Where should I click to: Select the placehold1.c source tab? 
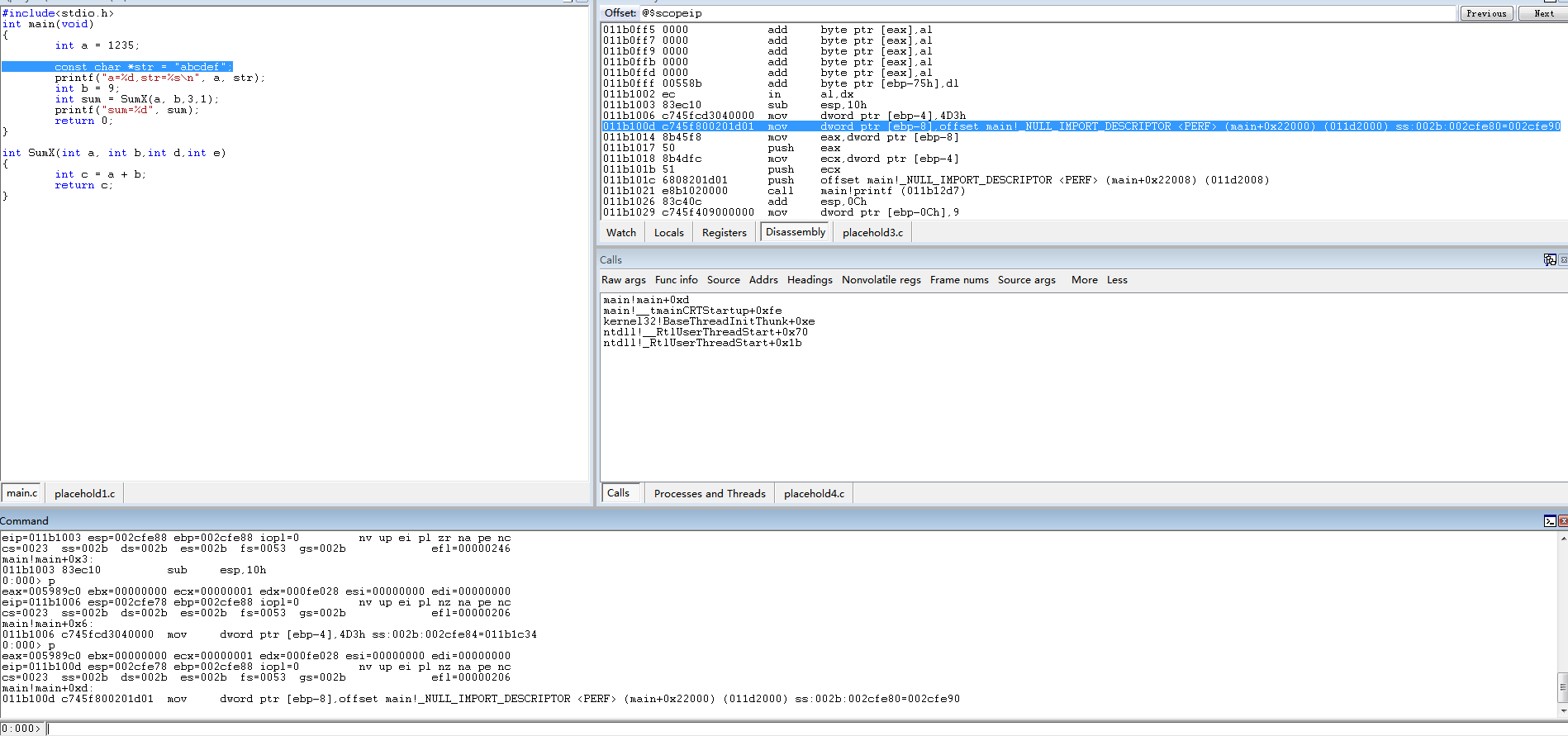(84, 494)
